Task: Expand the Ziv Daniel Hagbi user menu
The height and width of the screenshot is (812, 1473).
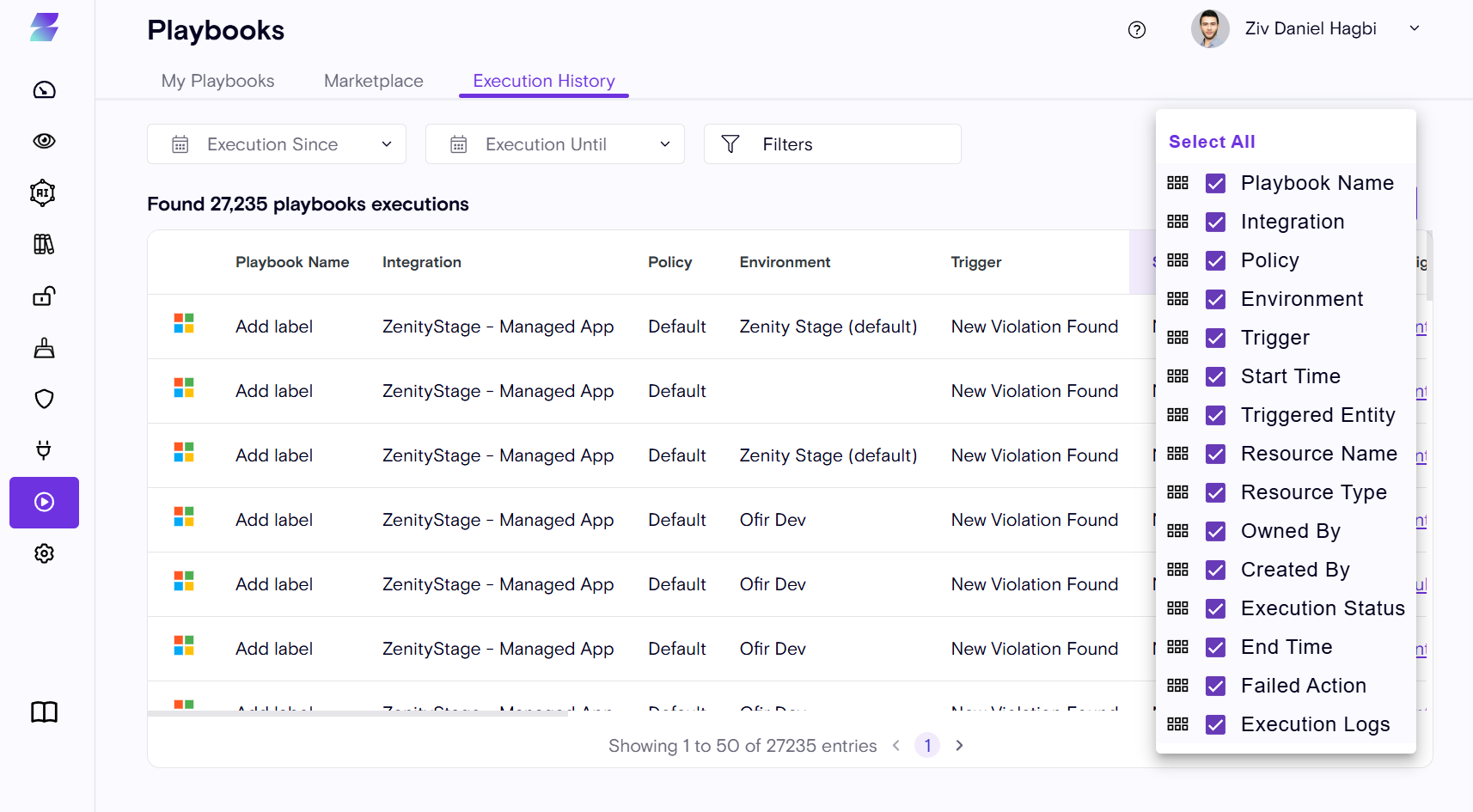Action: pyautogui.click(x=1414, y=28)
